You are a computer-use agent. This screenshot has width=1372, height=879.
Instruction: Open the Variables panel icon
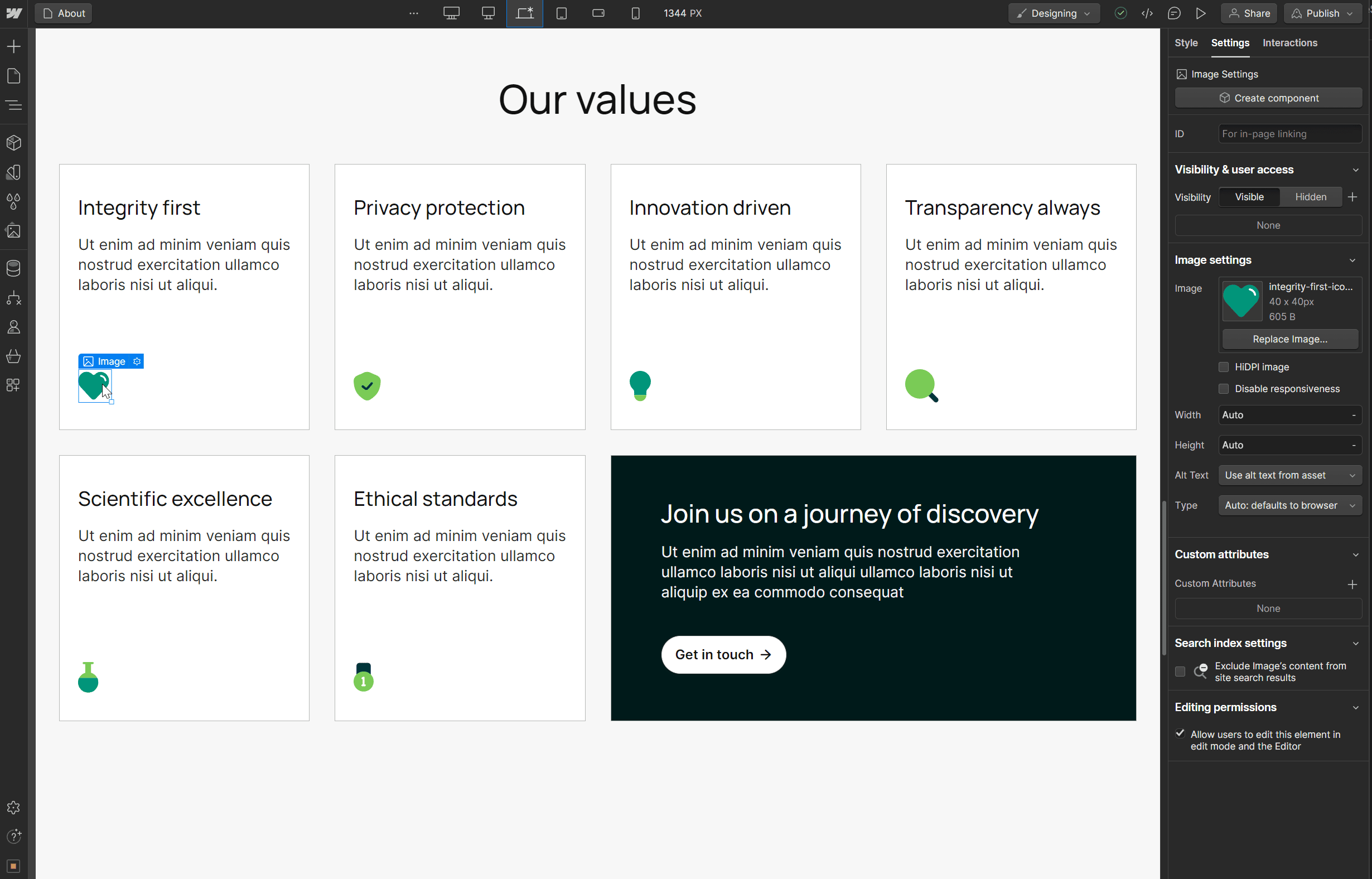tap(14, 172)
